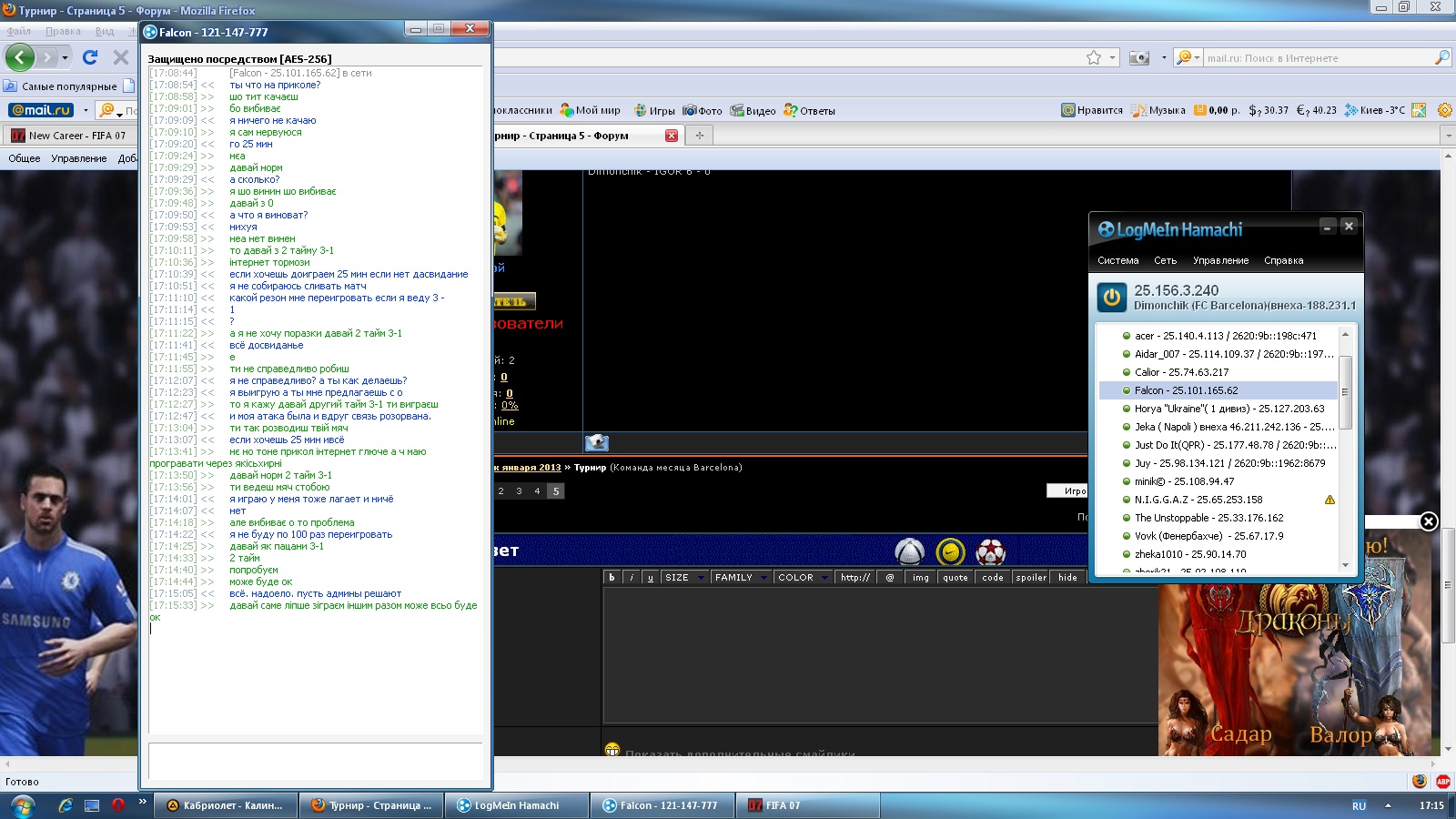The width and height of the screenshot is (1456, 819).
Task: Open the back and forward history dropdown arrow
Action: 65,57
